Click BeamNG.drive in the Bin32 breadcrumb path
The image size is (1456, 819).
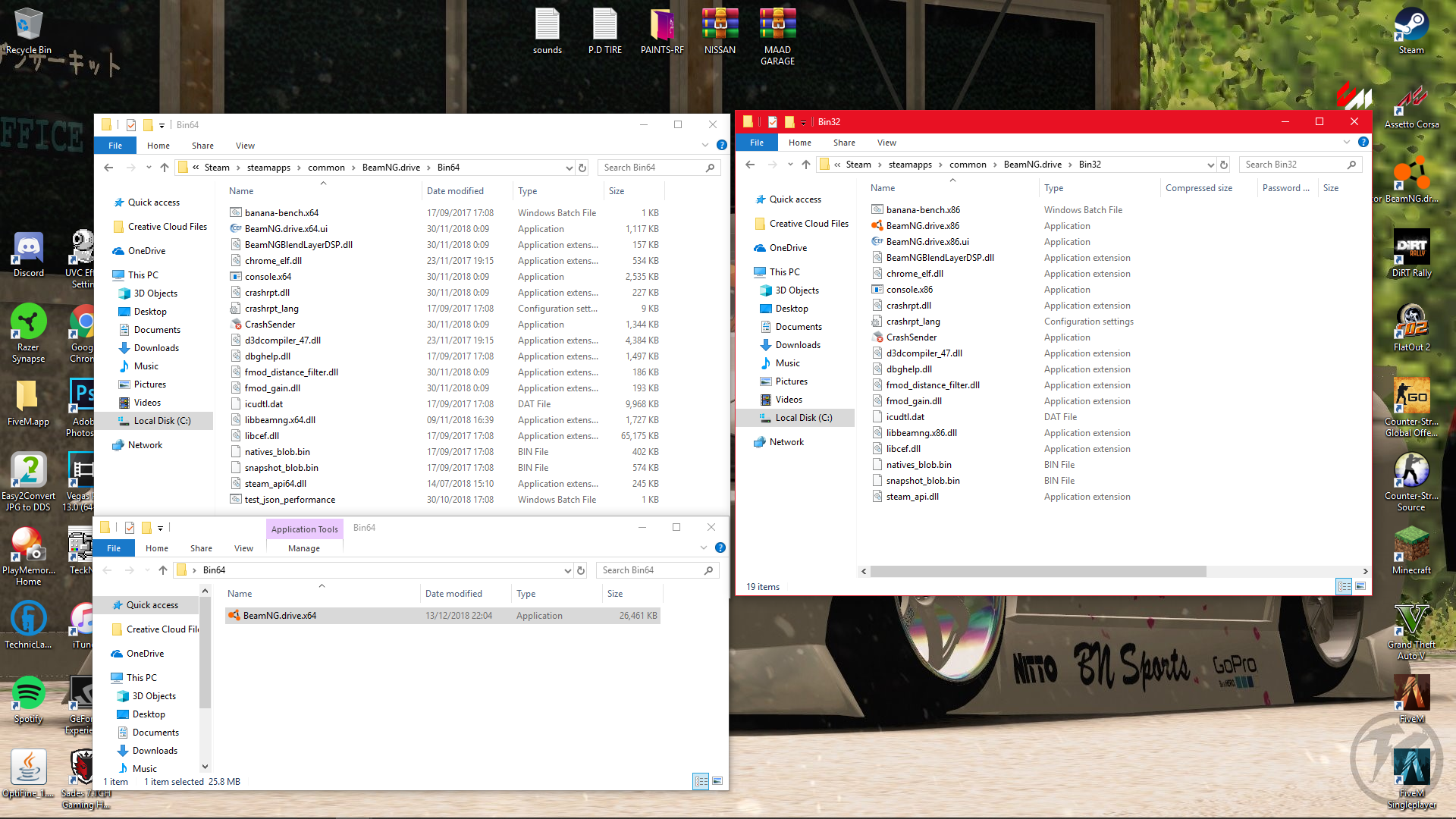[x=1032, y=165]
